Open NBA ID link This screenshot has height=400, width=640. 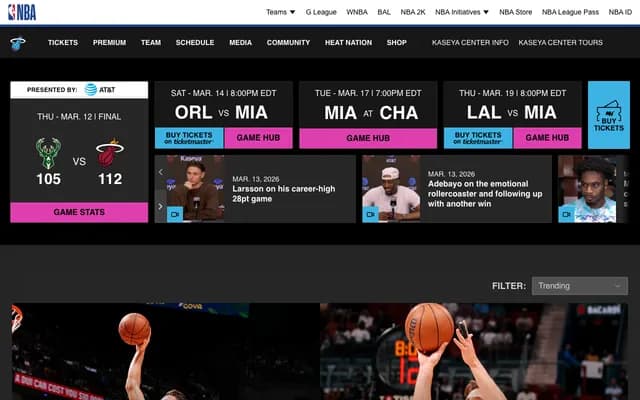620,12
